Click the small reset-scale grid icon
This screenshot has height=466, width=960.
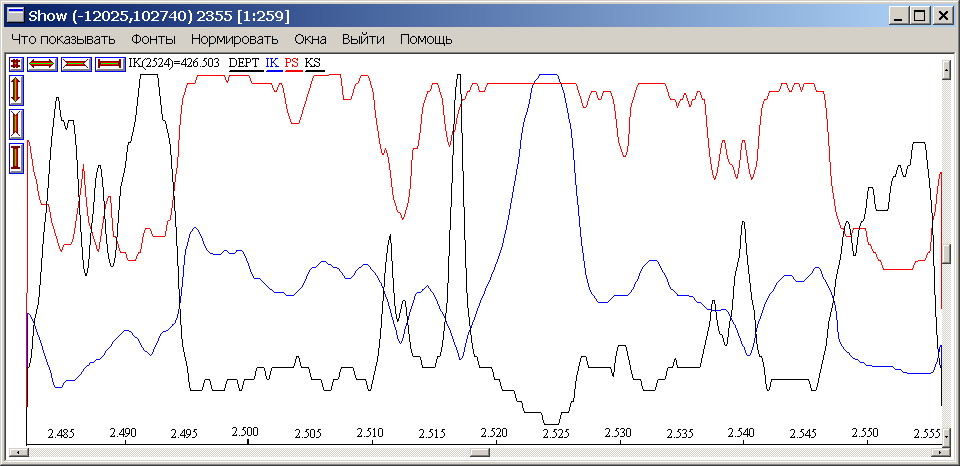(16, 64)
